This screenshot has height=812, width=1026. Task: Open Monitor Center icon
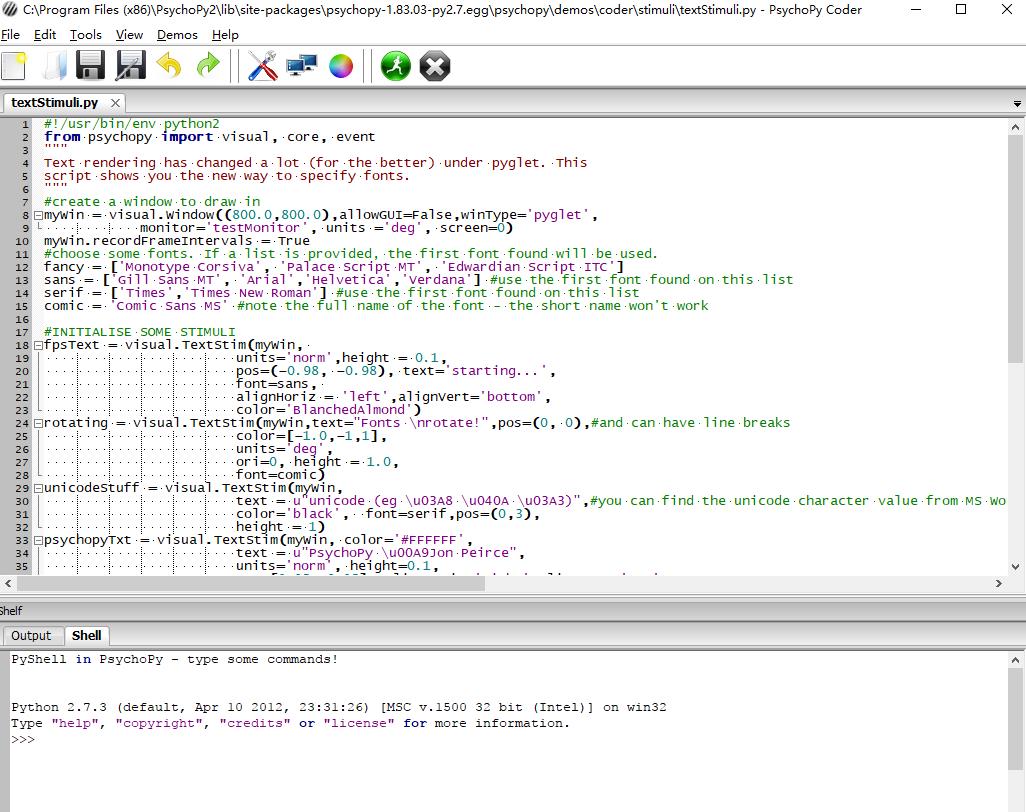[x=302, y=66]
